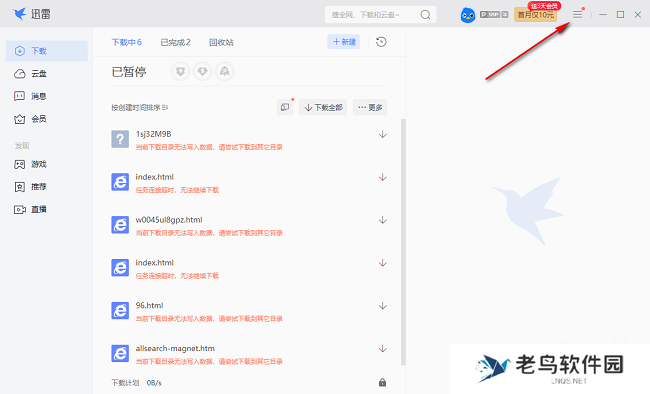Click the 下载全部 button

coord(323,107)
